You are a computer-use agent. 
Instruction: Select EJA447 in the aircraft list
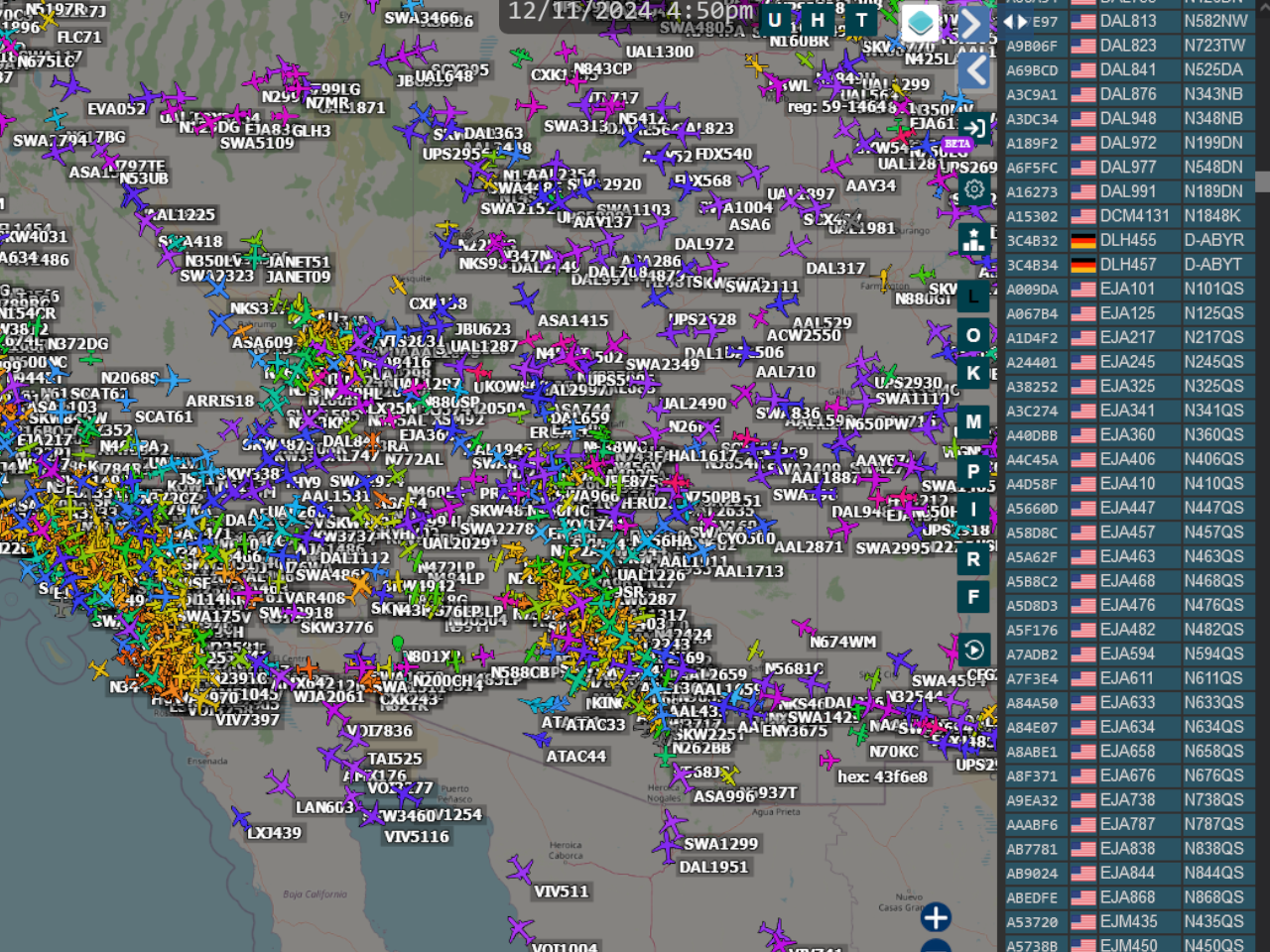pos(1128,508)
